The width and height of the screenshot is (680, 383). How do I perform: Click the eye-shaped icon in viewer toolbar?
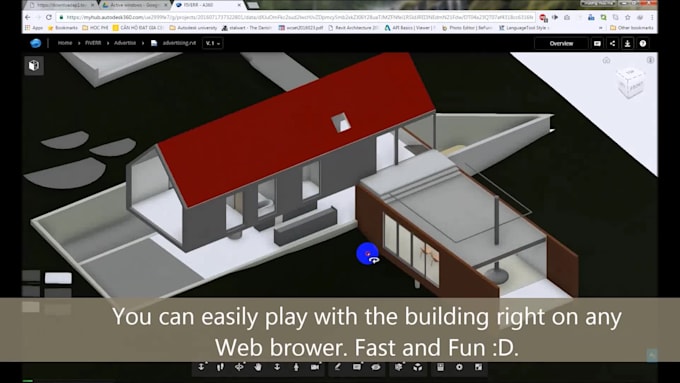point(376,367)
